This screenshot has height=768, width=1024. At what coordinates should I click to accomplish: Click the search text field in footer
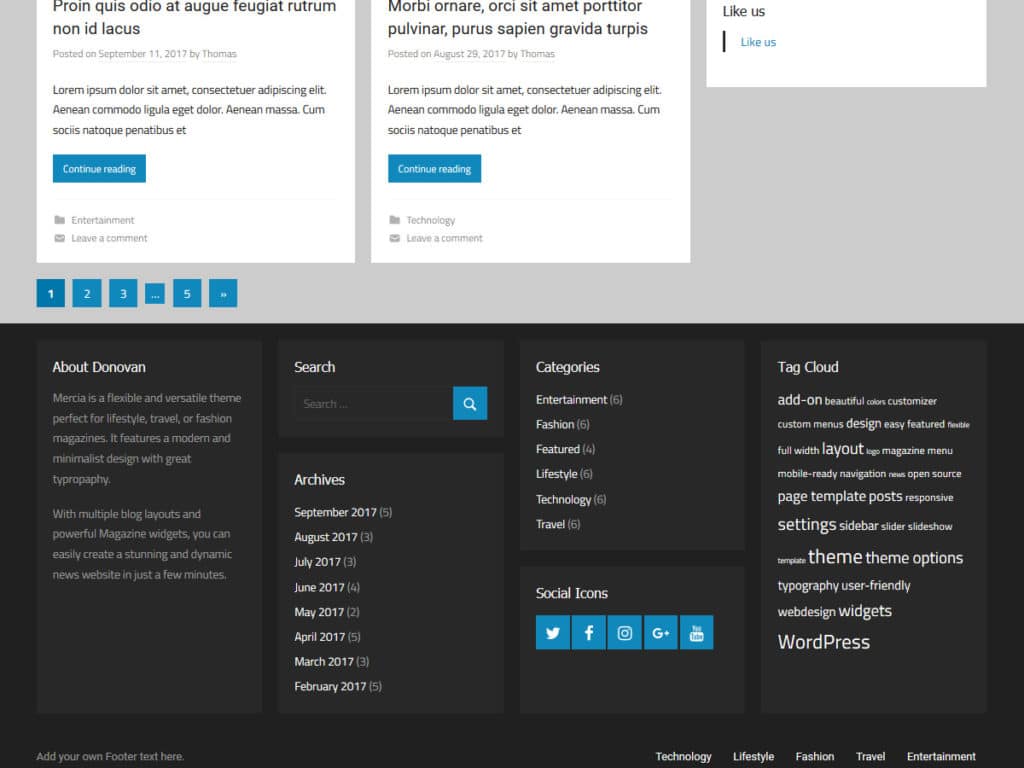(x=373, y=403)
